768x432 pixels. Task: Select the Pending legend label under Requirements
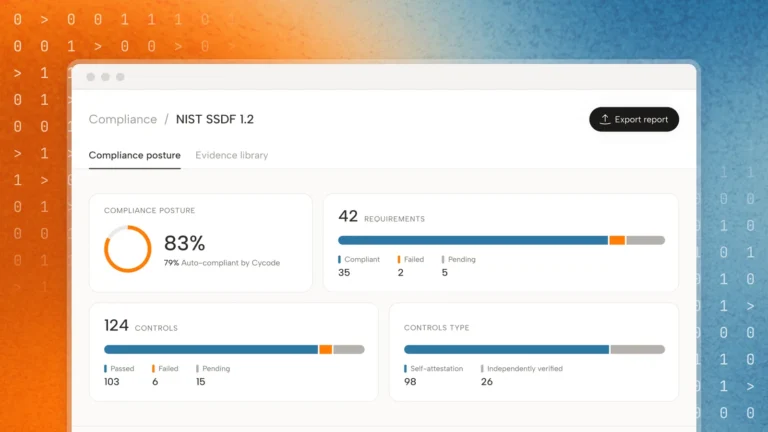pos(462,260)
